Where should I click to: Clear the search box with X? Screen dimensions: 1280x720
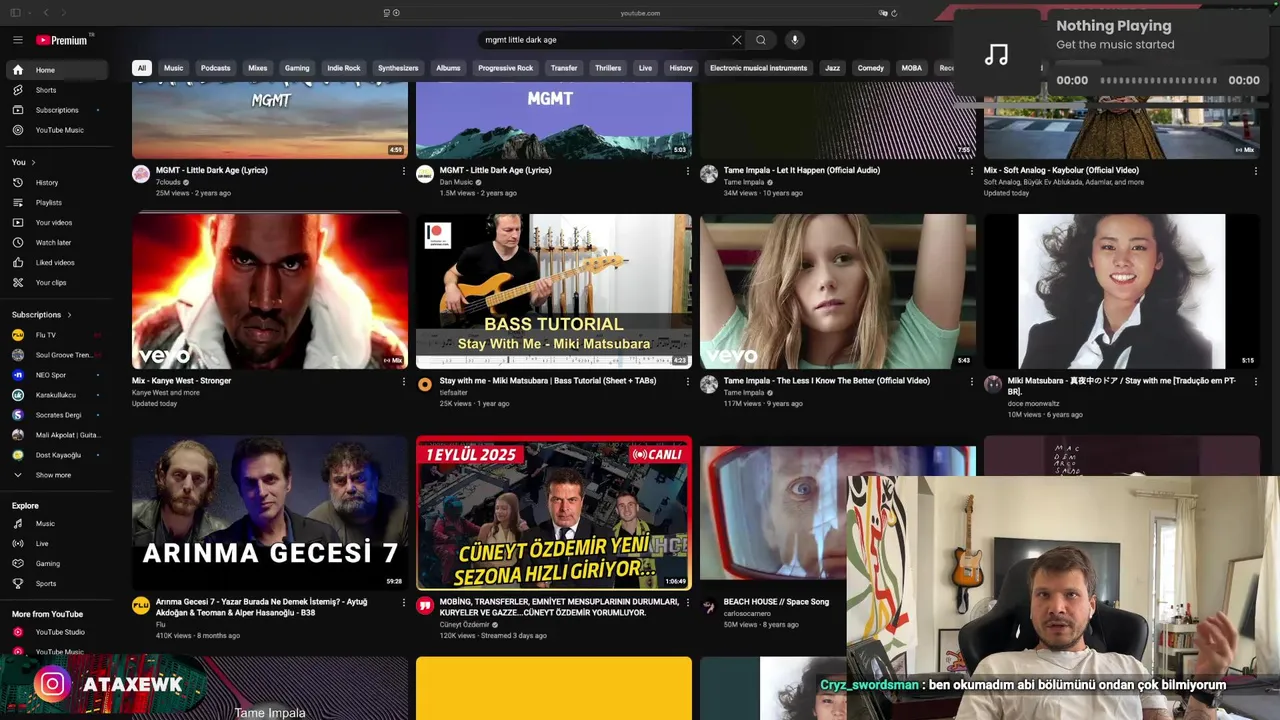(737, 40)
